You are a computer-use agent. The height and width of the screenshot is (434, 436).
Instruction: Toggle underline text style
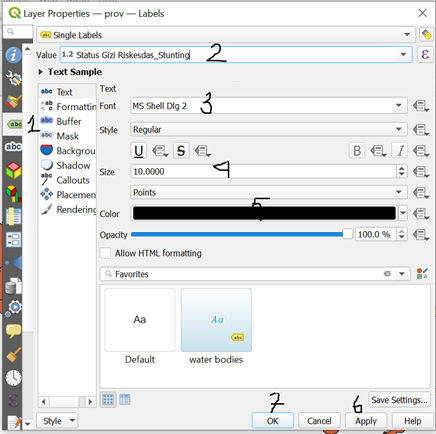pos(139,151)
